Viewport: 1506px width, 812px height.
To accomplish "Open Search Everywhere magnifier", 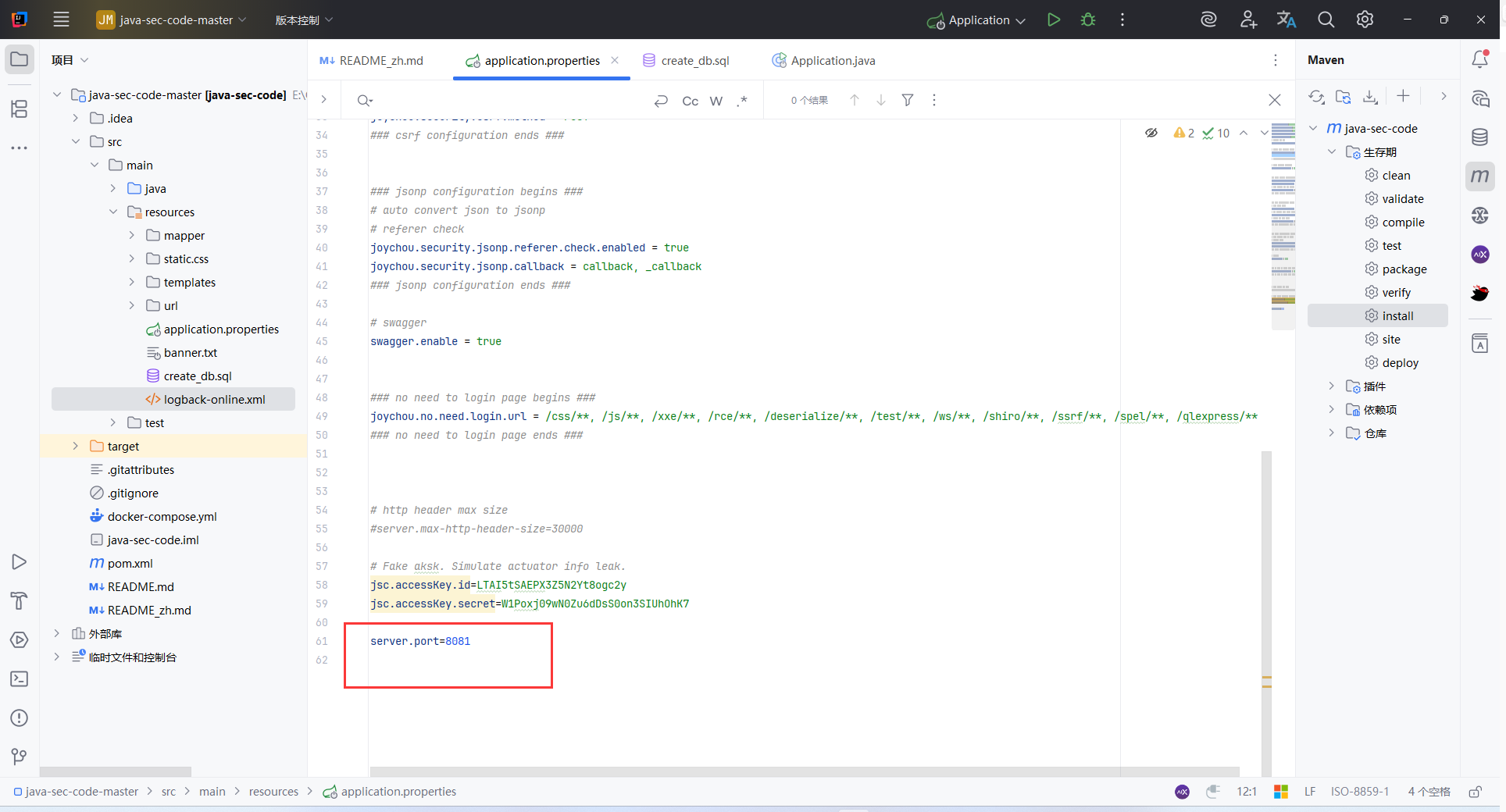I will click(1326, 20).
